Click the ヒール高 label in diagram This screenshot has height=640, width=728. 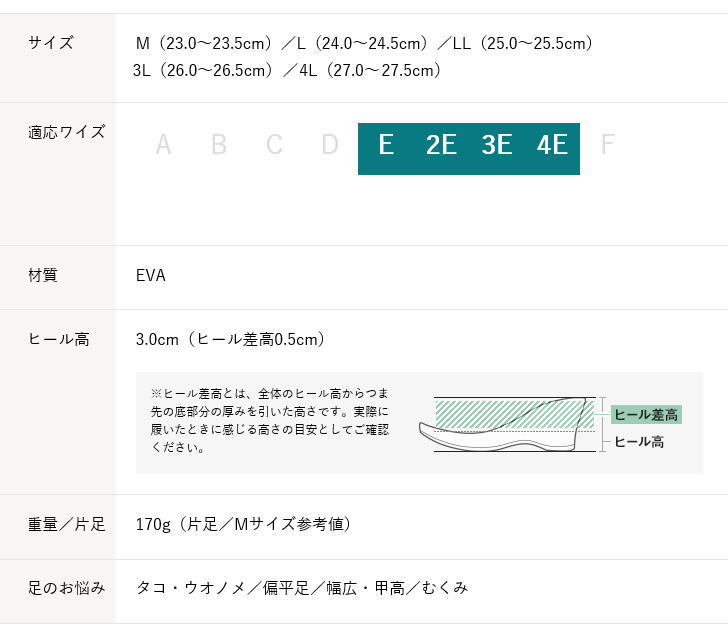click(639, 442)
